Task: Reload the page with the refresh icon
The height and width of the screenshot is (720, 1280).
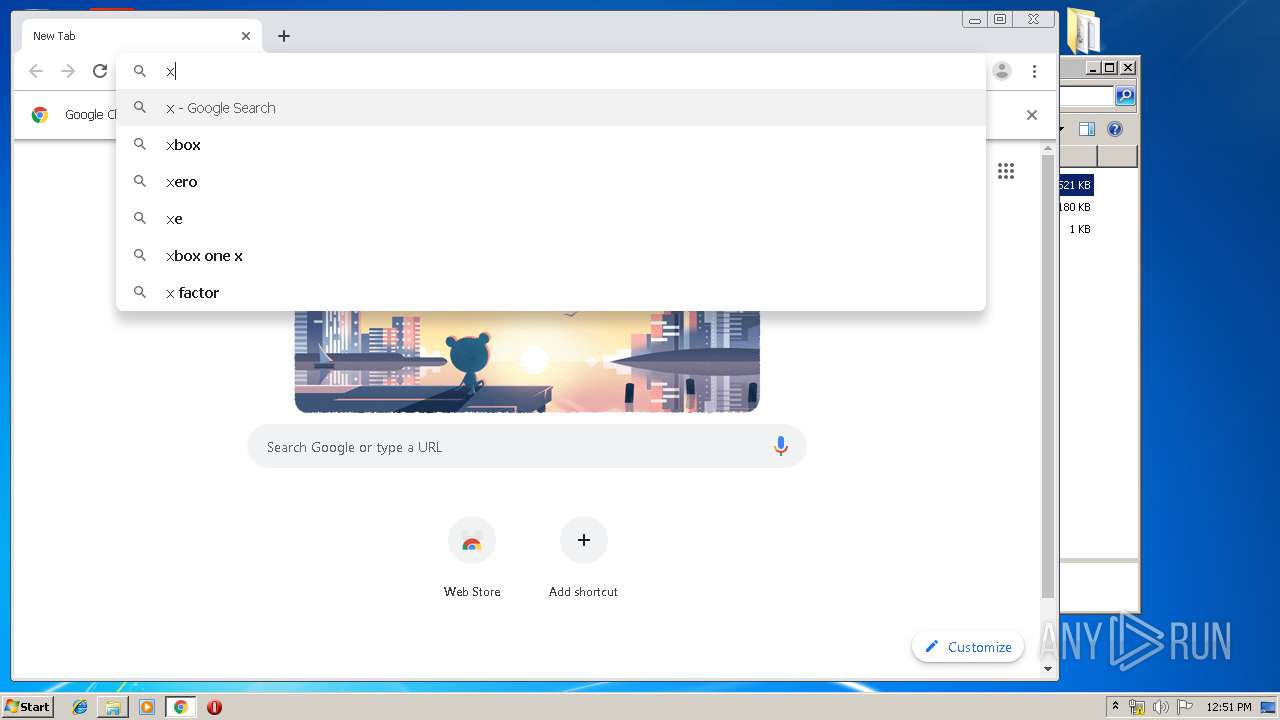Action: pyautogui.click(x=100, y=71)
